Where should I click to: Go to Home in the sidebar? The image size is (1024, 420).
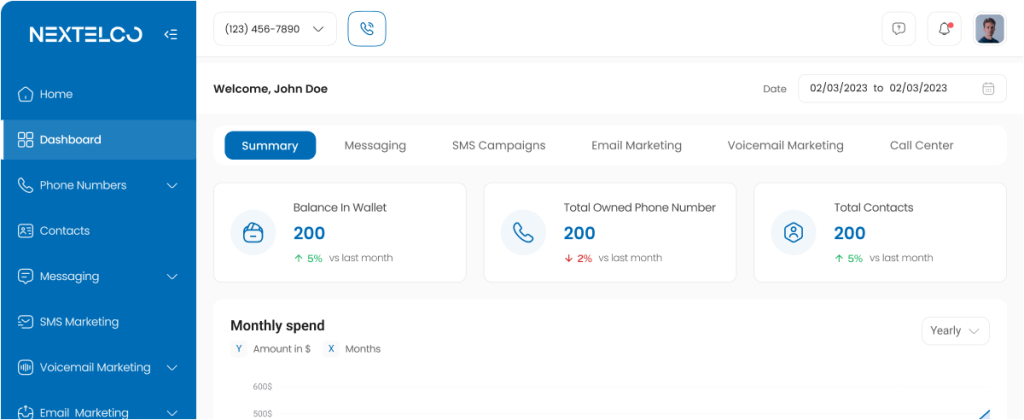56,94
